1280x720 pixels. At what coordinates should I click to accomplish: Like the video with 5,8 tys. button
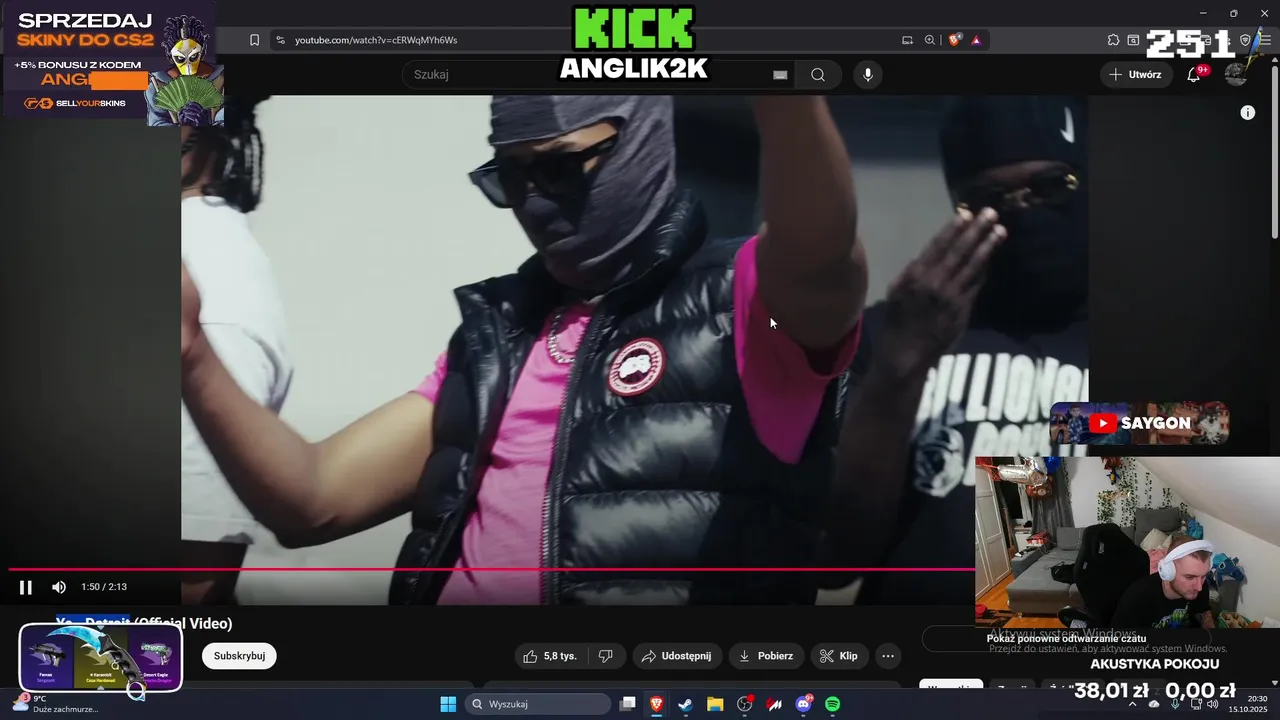click(x=550, y=656)
